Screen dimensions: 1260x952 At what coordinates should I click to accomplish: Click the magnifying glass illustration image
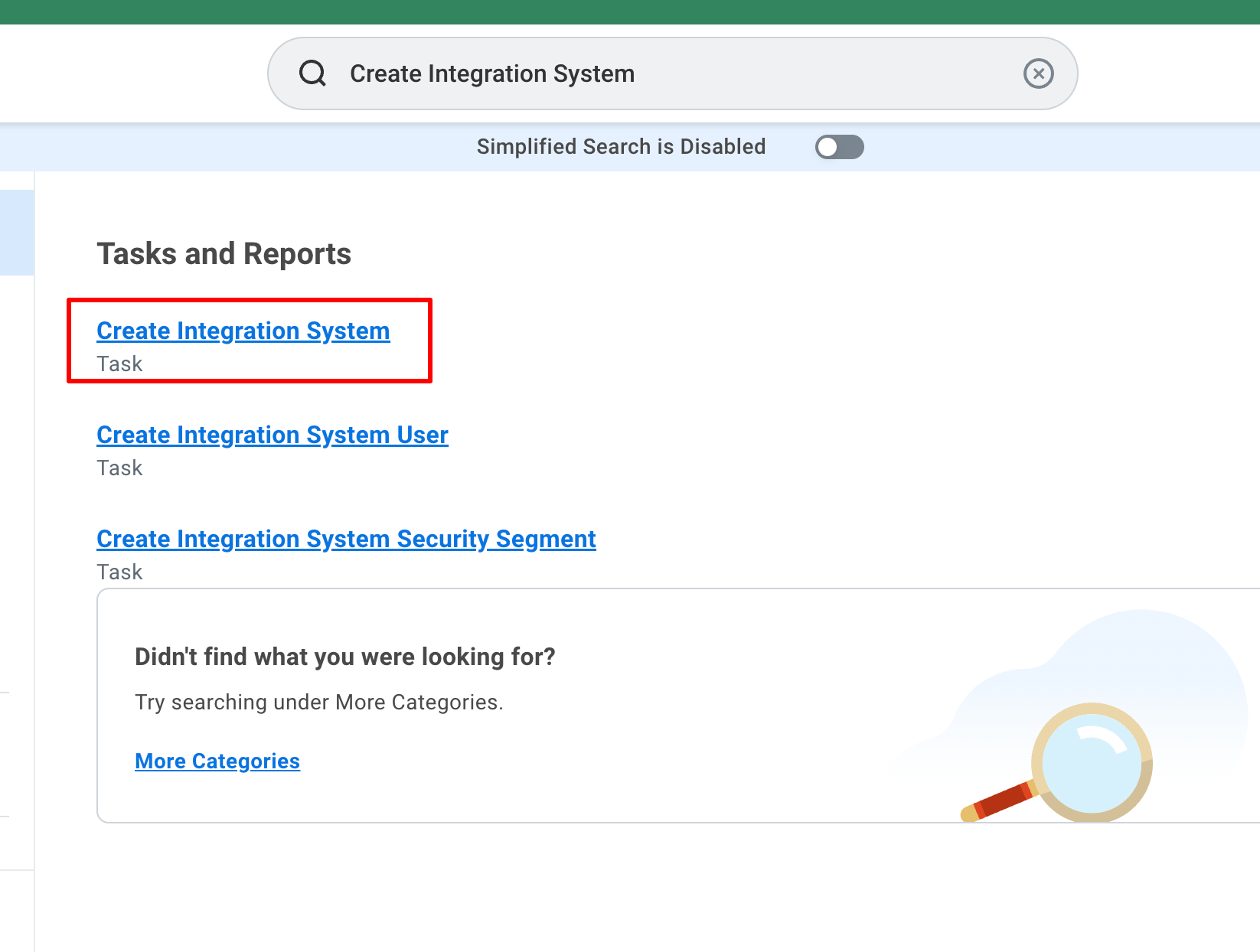coord(1072,758)
